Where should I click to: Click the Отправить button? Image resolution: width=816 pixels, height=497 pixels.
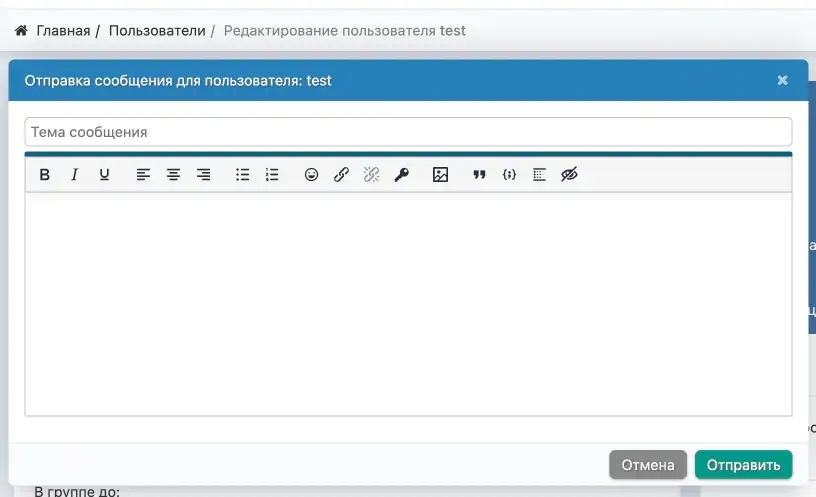[743, 465]
